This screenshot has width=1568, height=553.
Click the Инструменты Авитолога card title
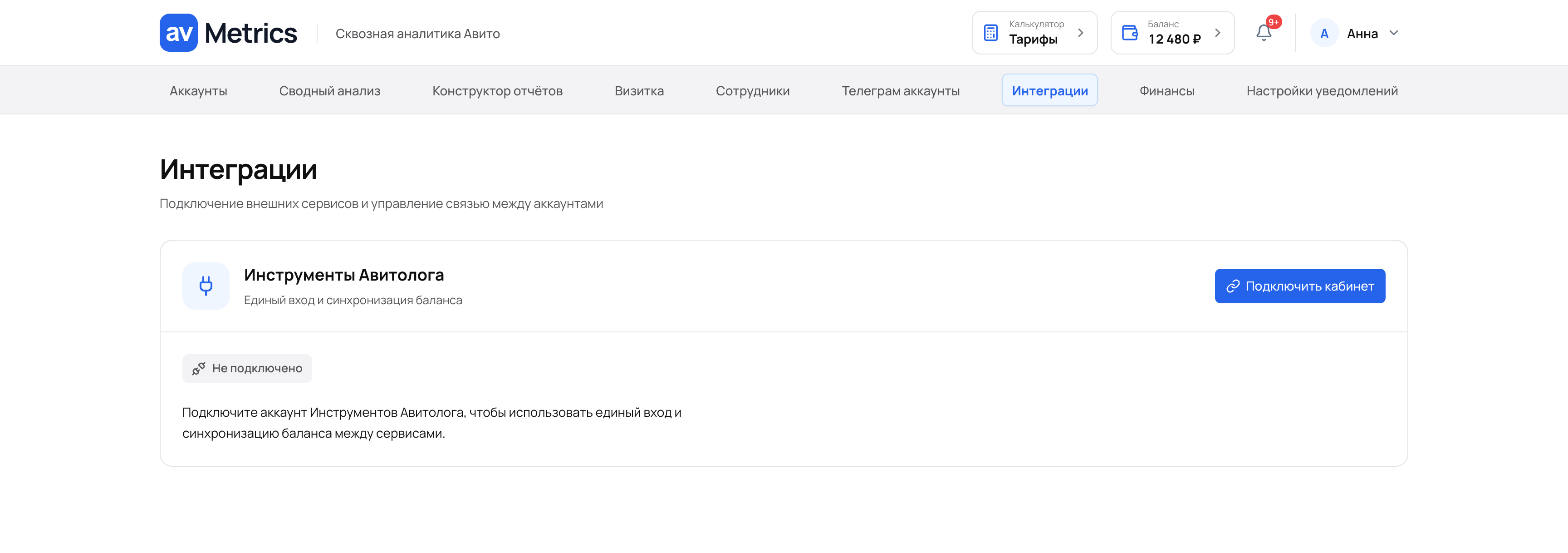click(344, 275)
